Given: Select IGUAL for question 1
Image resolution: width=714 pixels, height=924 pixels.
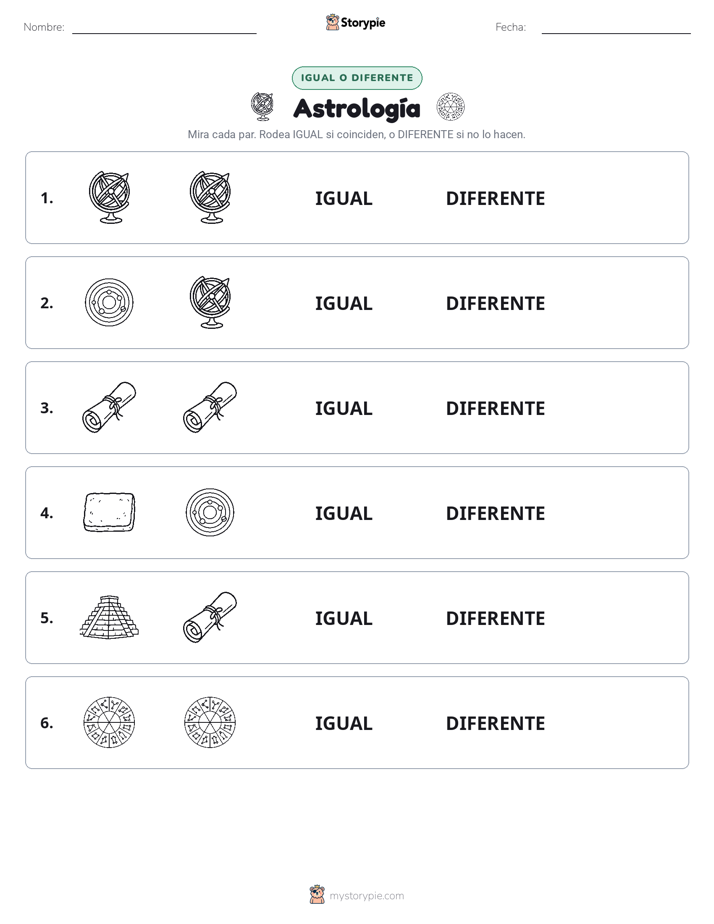Looking at the screenshot, I should coord(343,199).
